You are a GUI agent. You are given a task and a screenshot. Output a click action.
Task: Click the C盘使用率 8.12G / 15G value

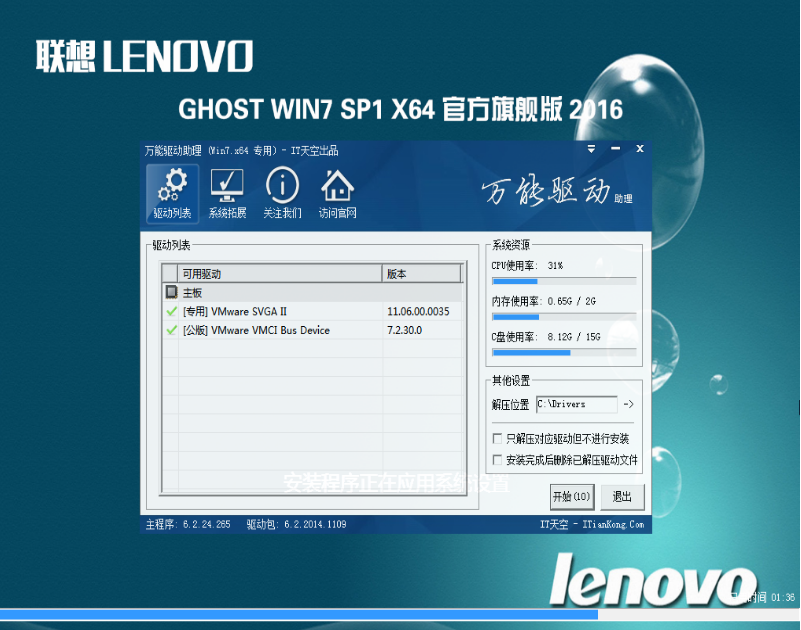pos(574,337)
